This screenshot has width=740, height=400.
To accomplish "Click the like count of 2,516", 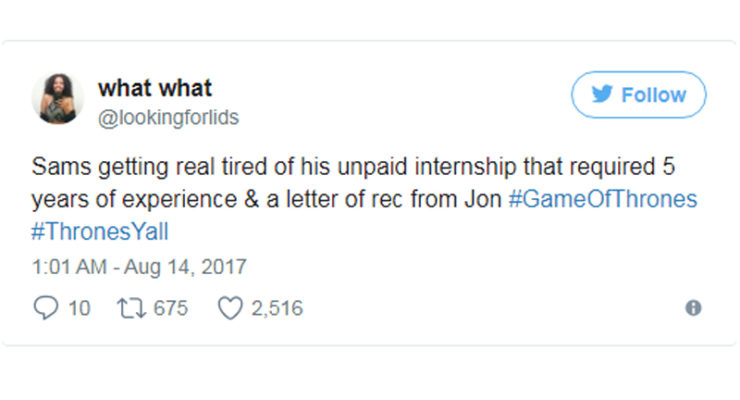I will pos(277,309).
